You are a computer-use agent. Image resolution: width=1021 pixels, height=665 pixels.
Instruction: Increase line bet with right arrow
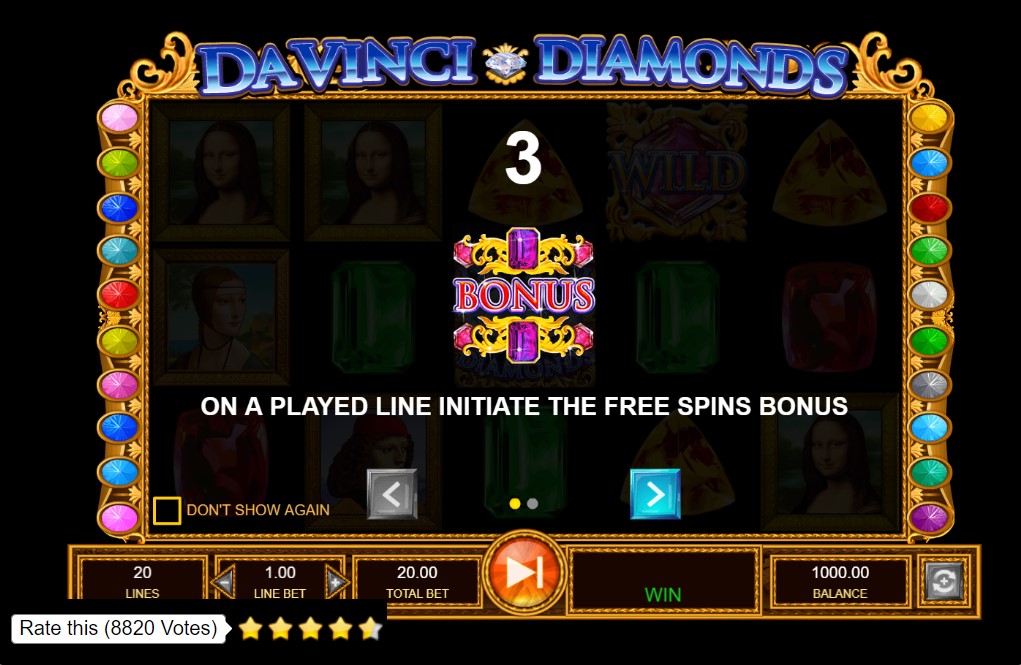337,582
